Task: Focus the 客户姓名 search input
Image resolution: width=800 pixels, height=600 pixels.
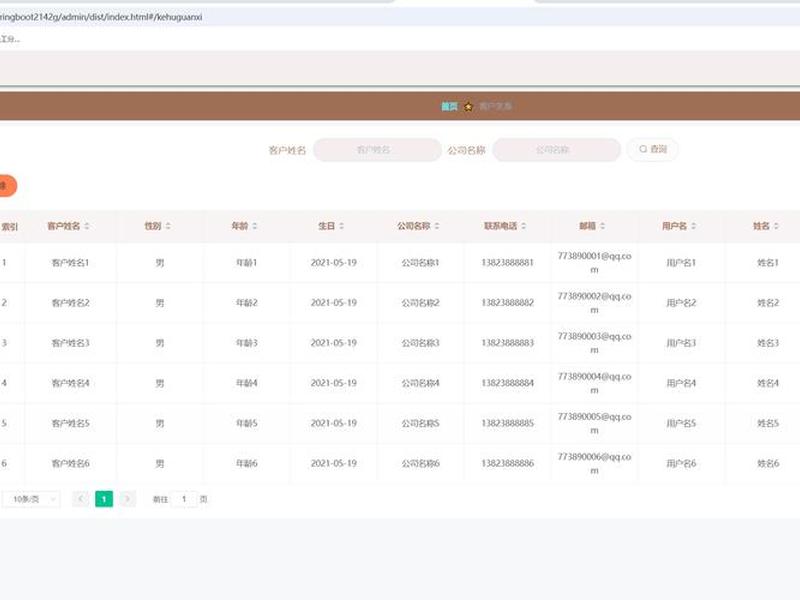Action: (x=377, y=149)
